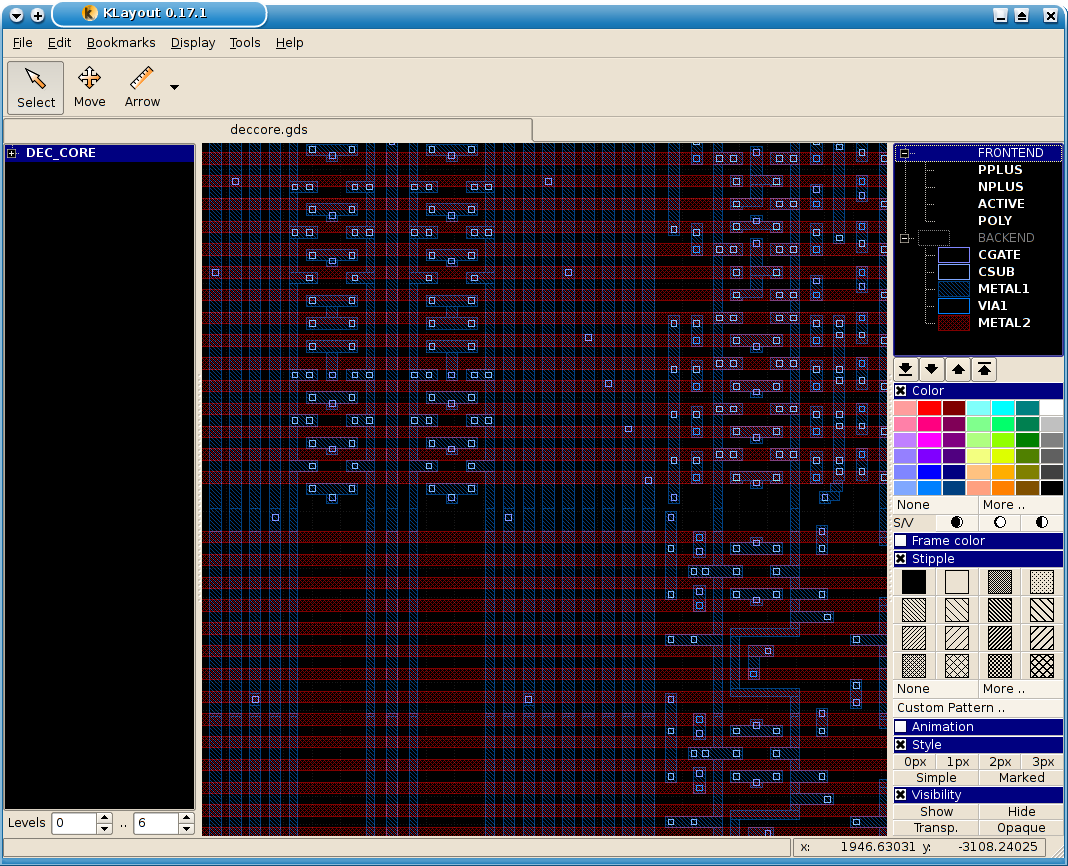1068x866 pixels.
Task: Uncheck the Stipple panel checkbox
Action: (x=901, y=559)
